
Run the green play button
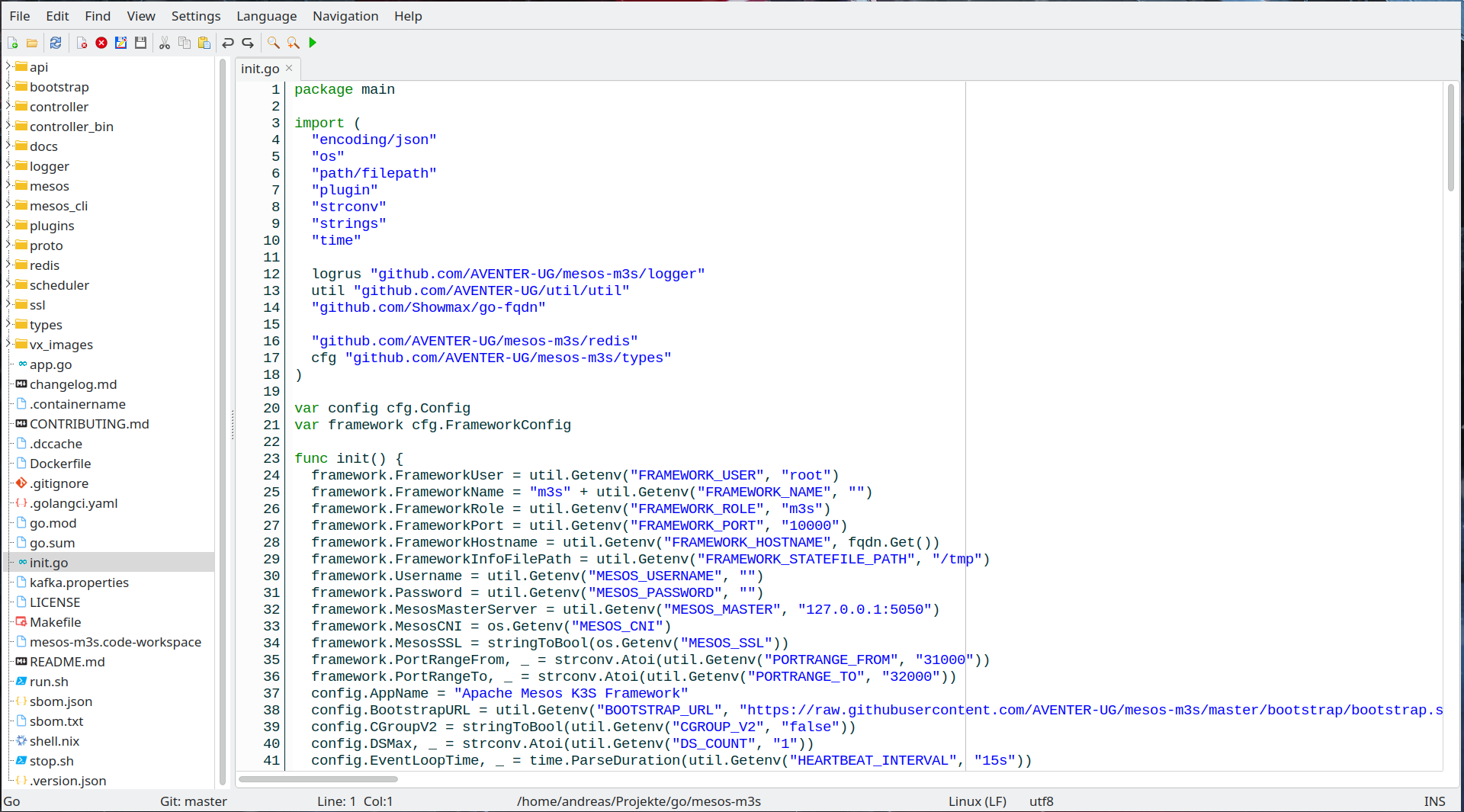pyautogui.click(x=313, y=43)
